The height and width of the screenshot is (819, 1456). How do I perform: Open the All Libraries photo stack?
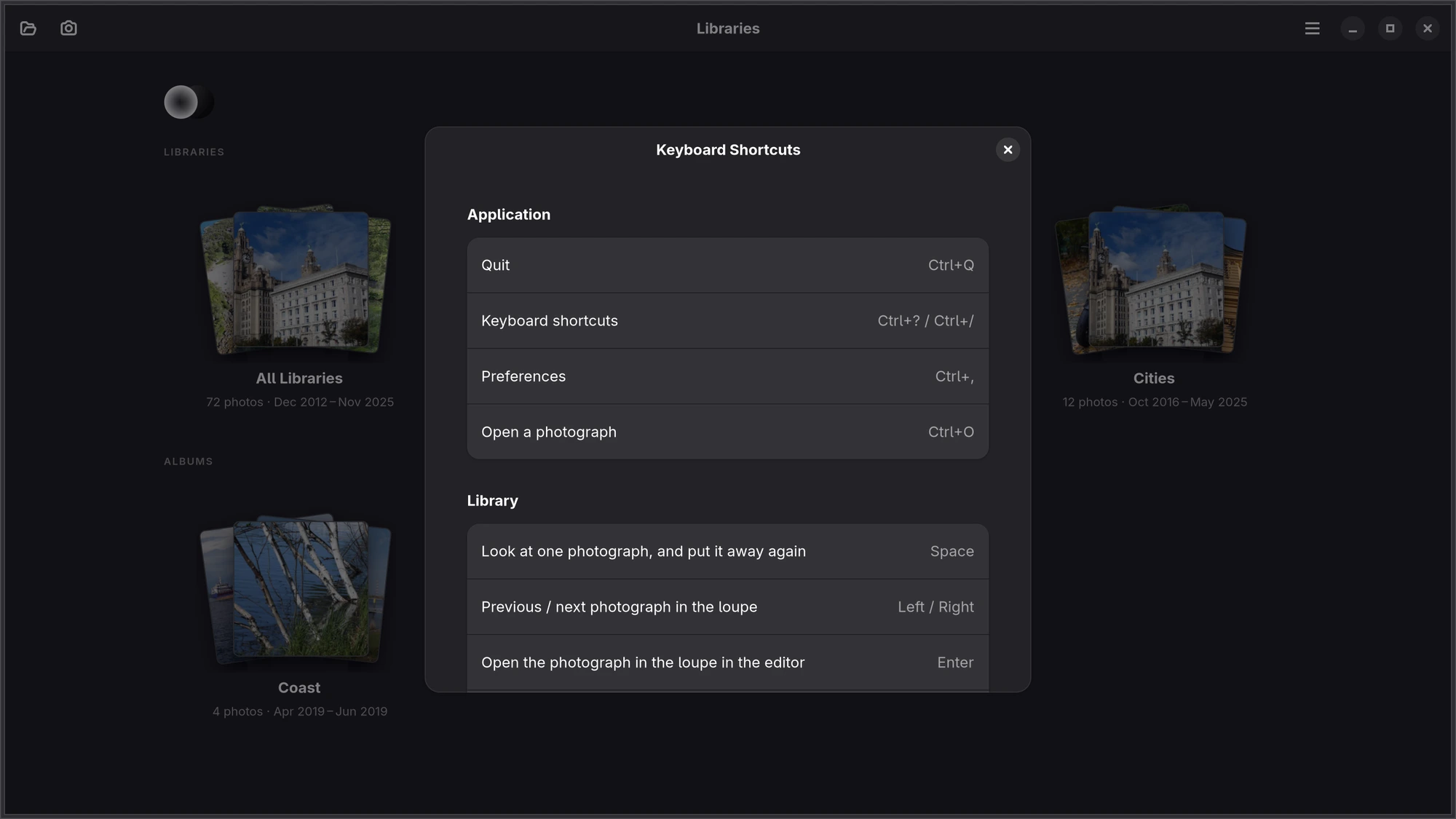[296, 280]
